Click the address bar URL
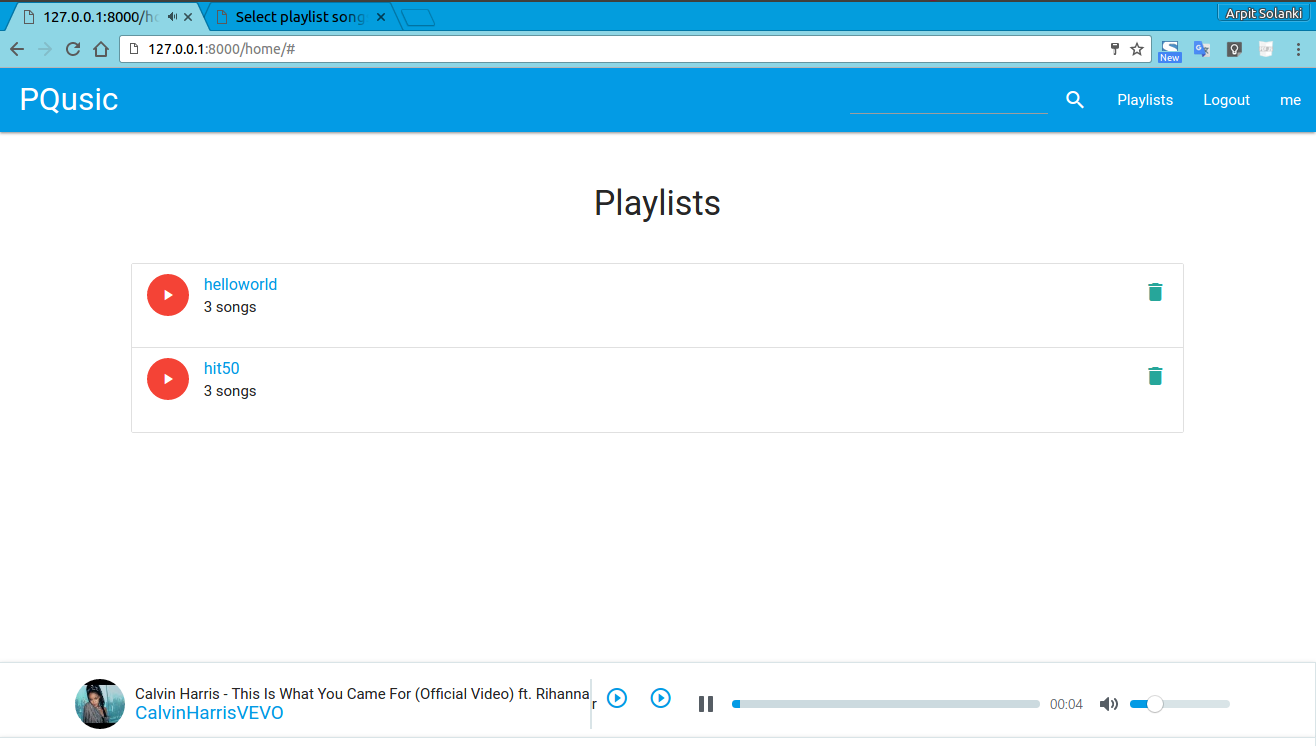 click(221, 49)
